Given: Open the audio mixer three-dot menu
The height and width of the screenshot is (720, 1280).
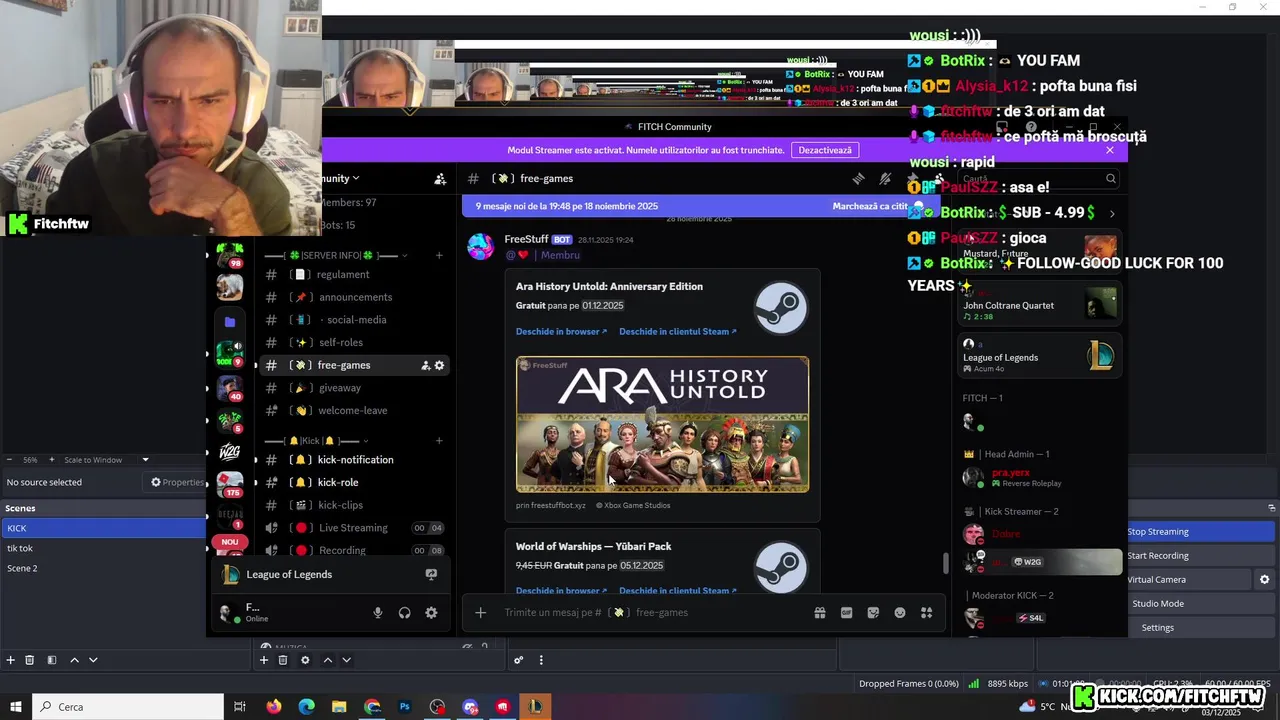Looking at the screenshot, I should pos(541,660).
